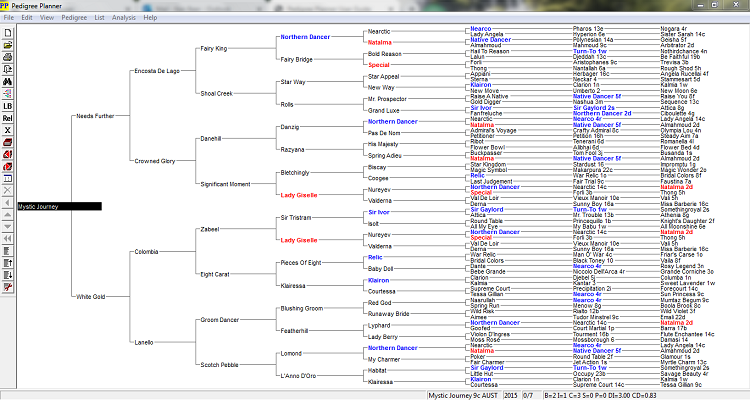Select the Zabeel ancestor
The height and width of the screenshot is (400, 750).
[x=210, y=229]
